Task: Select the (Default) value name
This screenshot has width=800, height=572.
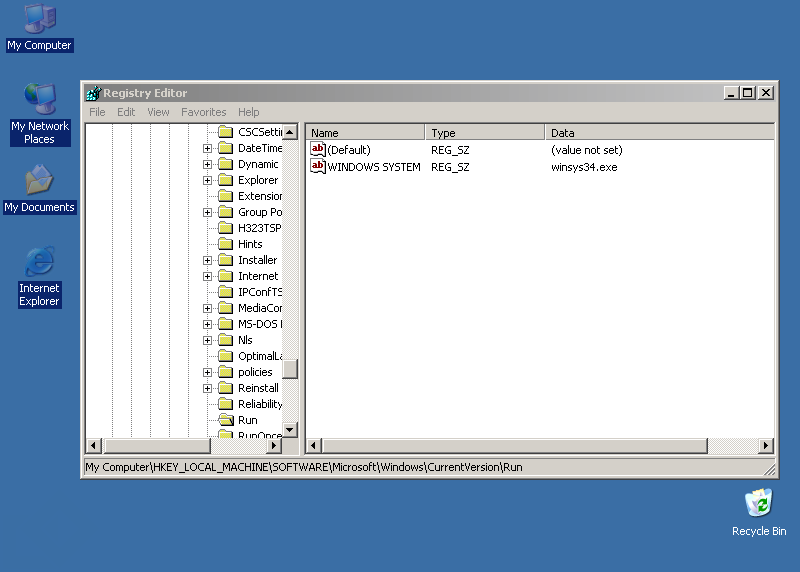Action: click(349, 150)
